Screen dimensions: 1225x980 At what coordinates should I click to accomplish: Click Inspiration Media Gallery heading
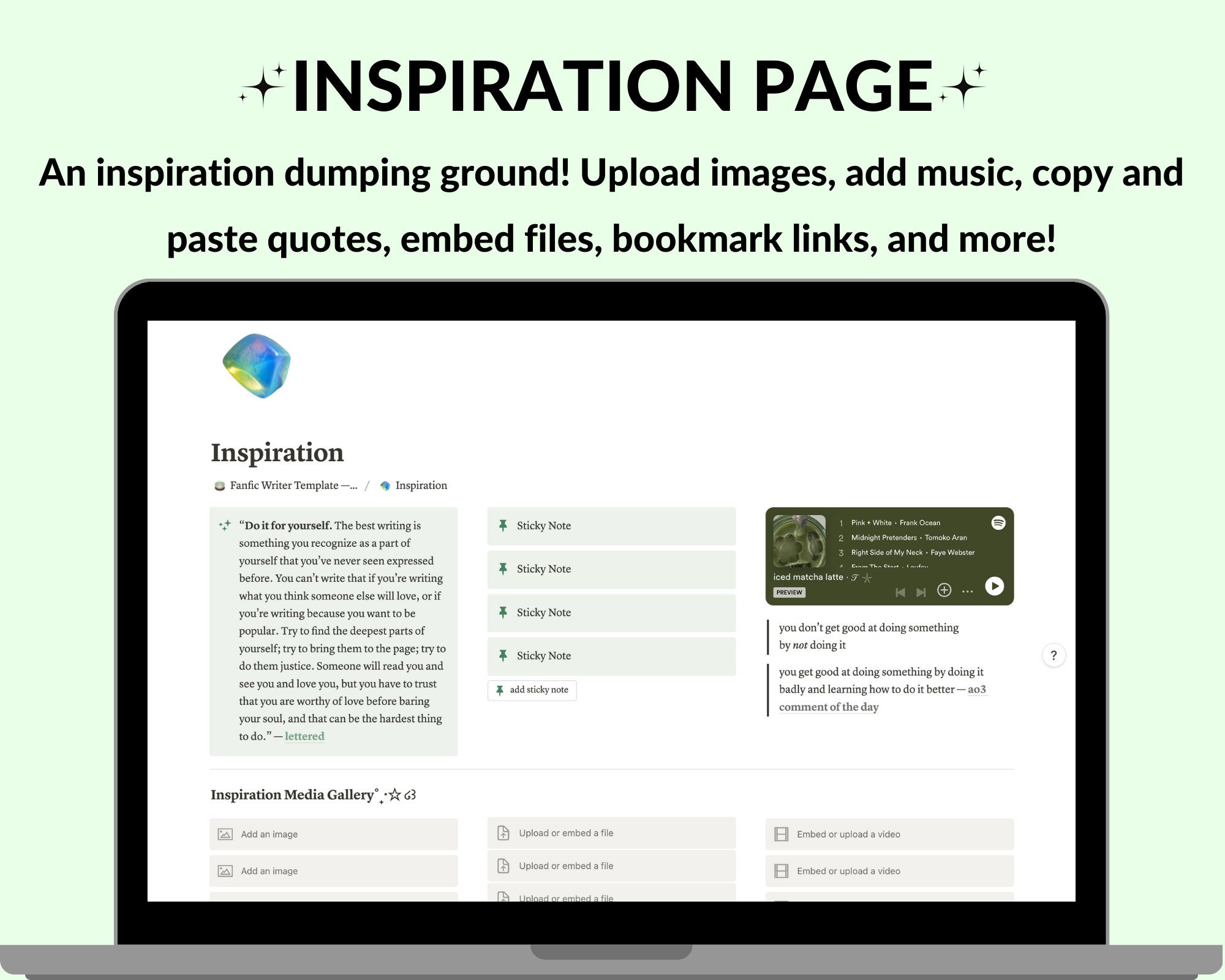point(314,794)
